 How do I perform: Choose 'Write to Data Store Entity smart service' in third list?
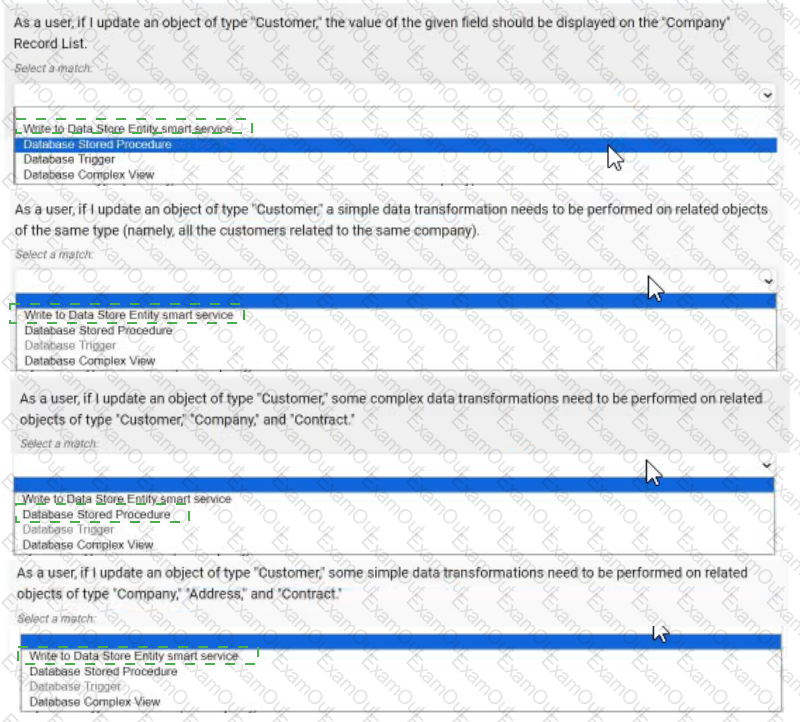(x=127, y=499)
